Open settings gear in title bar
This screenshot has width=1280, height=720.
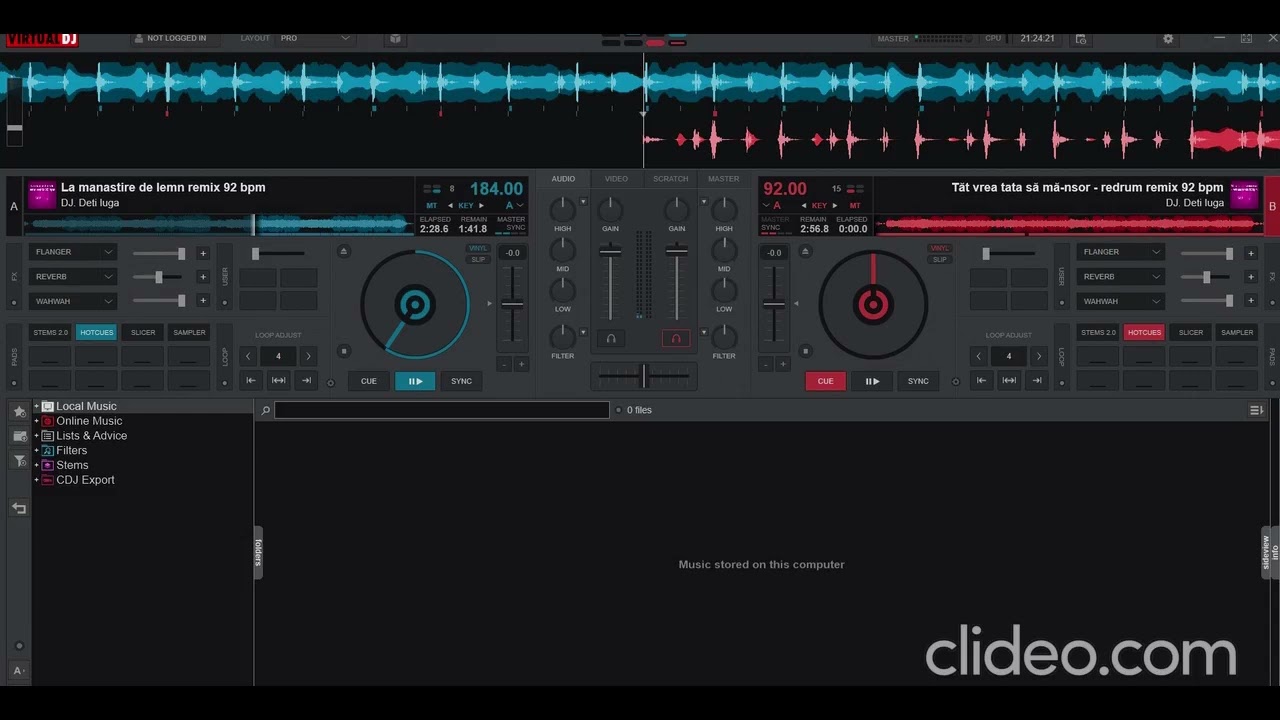click(x=1168, y=39)
